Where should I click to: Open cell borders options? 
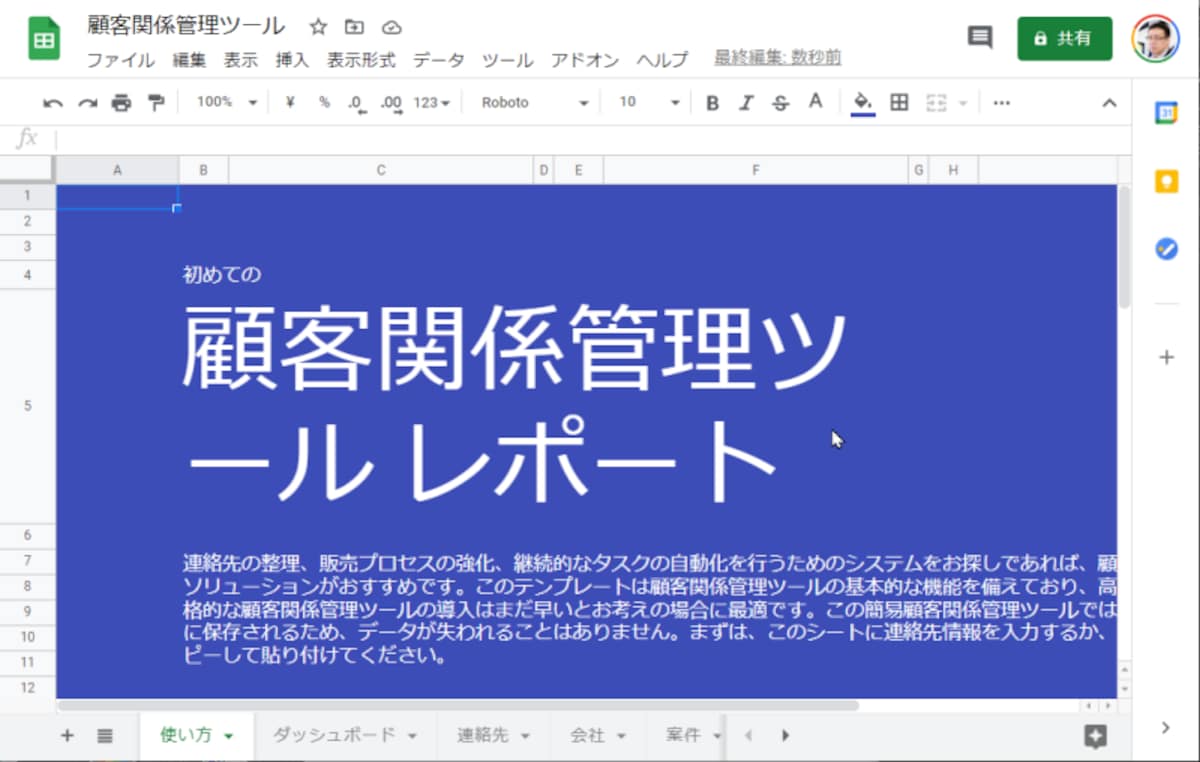click(899, 102)
